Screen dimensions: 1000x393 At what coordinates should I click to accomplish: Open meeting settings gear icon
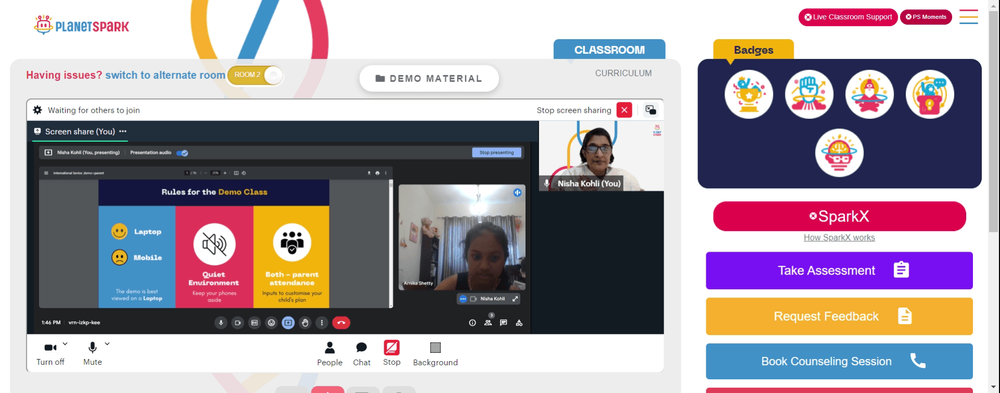[38, 110]
